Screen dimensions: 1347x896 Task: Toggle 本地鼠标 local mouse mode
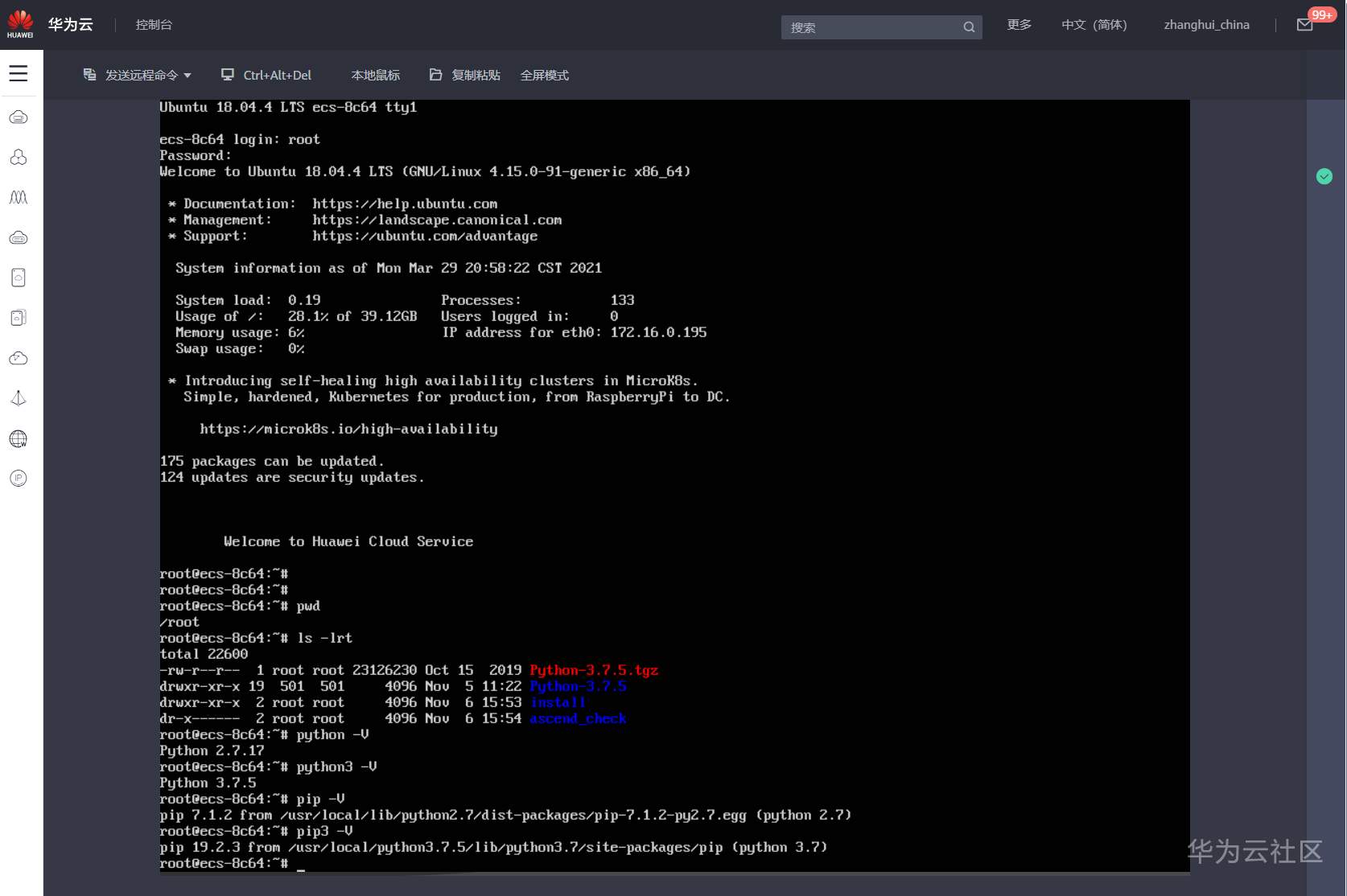click(375, 75)
